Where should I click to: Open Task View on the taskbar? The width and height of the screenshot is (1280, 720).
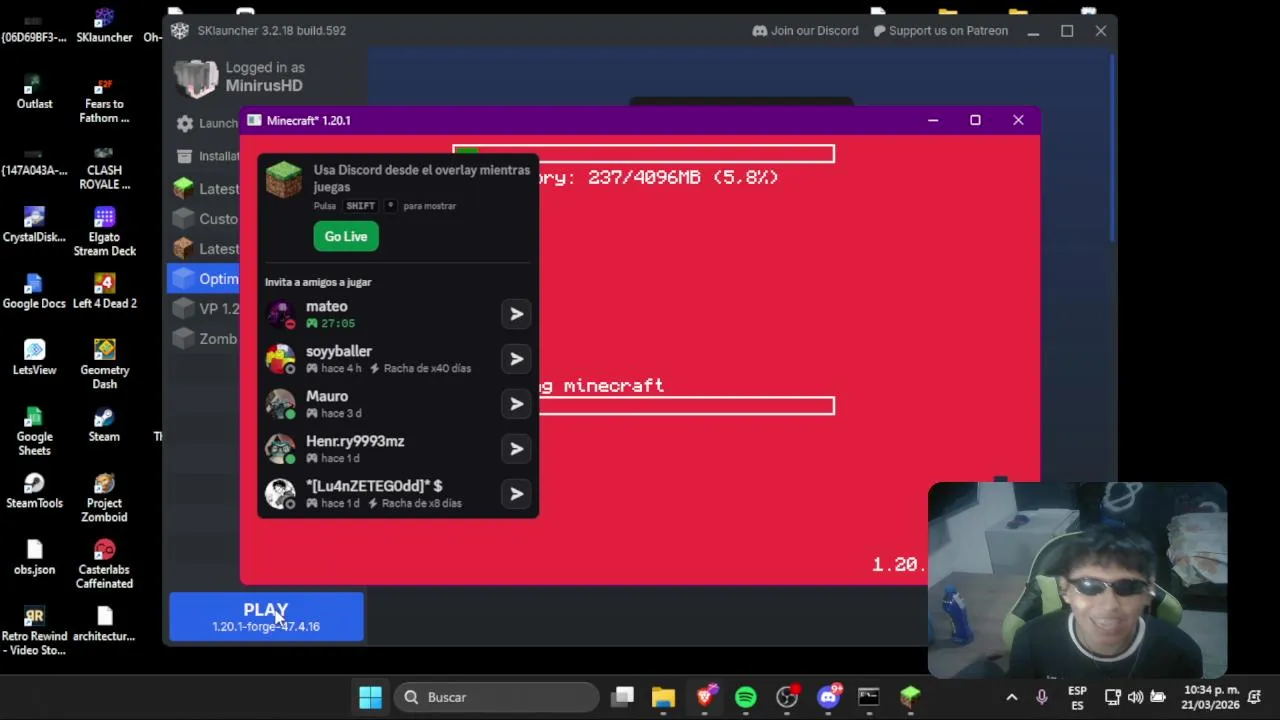(x=623, y=697)
